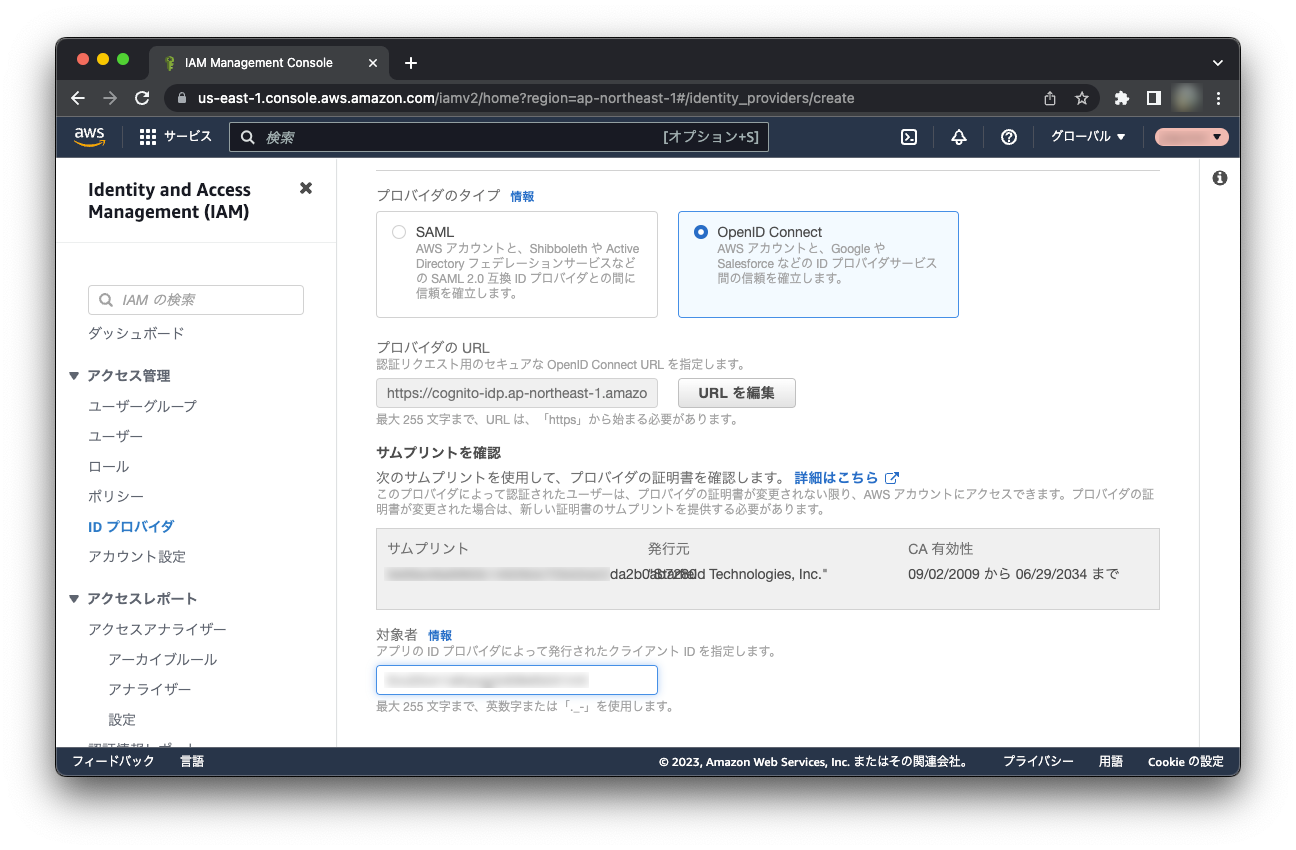Bookmark this page with star icon
The width and height of the screenshot is (1296, 850).
[1081, 98]
